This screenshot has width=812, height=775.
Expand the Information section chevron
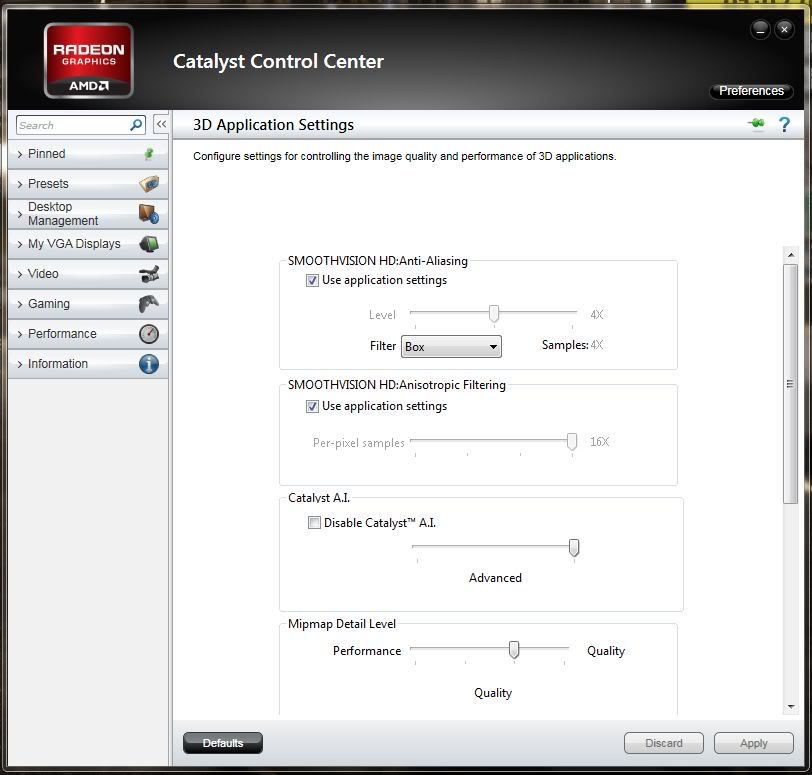point(20,364)
